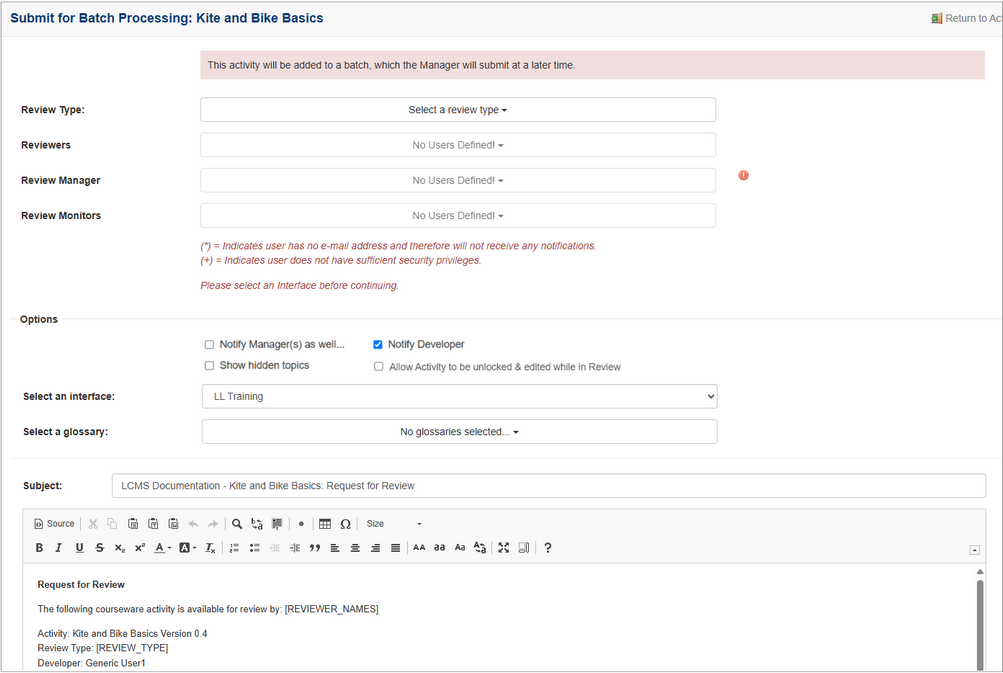Screen dimensions: 1003x673
Task: Check Show hidden topics
Action: tap(210, 366)
